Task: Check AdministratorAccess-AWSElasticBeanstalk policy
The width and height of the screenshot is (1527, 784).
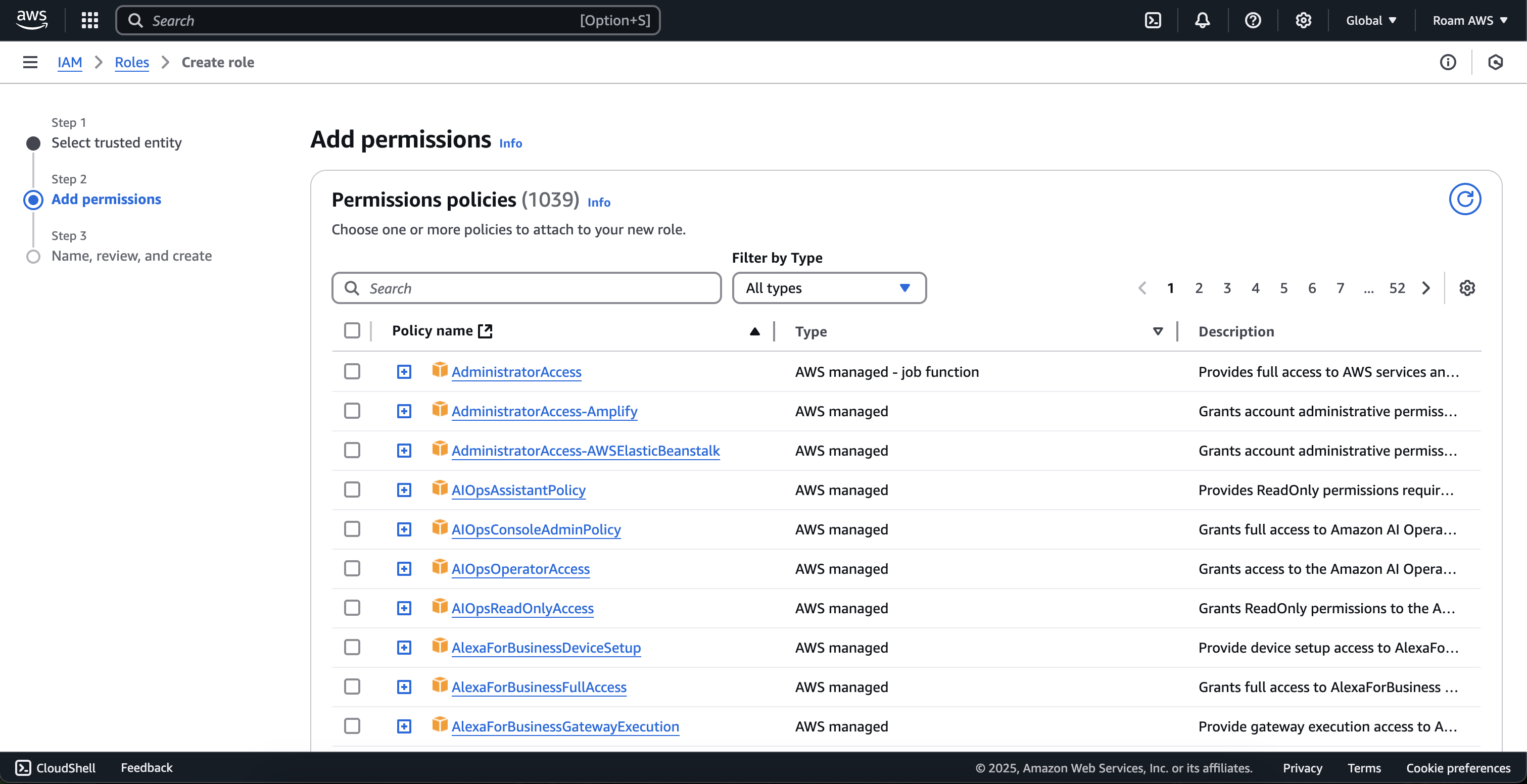Action: tap(352, 451)
